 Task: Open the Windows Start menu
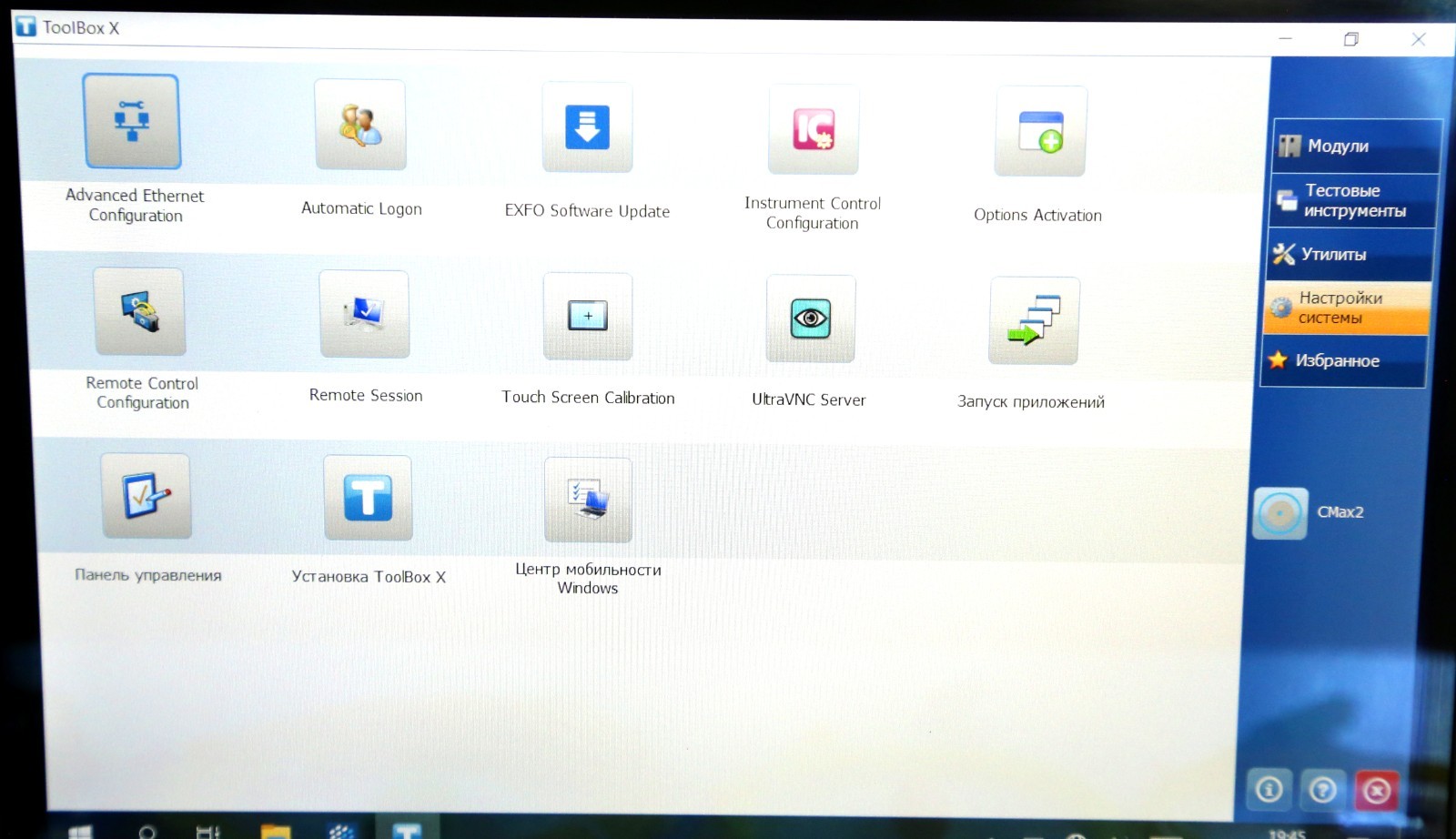click(81, 832)
